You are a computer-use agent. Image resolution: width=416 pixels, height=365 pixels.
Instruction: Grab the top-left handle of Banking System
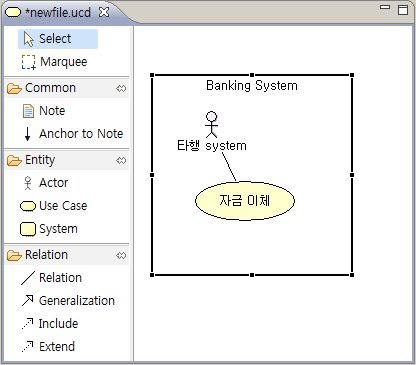(x=152, y=75)
